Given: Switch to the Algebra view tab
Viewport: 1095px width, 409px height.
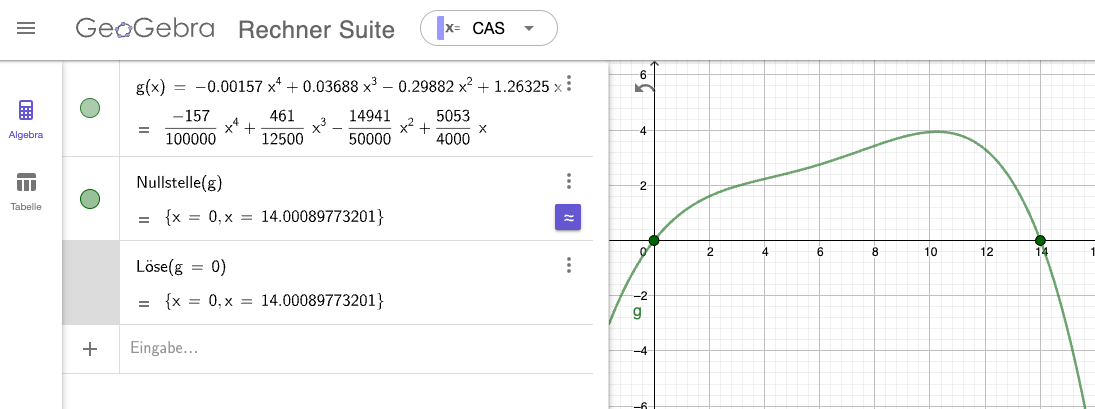Looking at the screenshot, I should 26,119.
